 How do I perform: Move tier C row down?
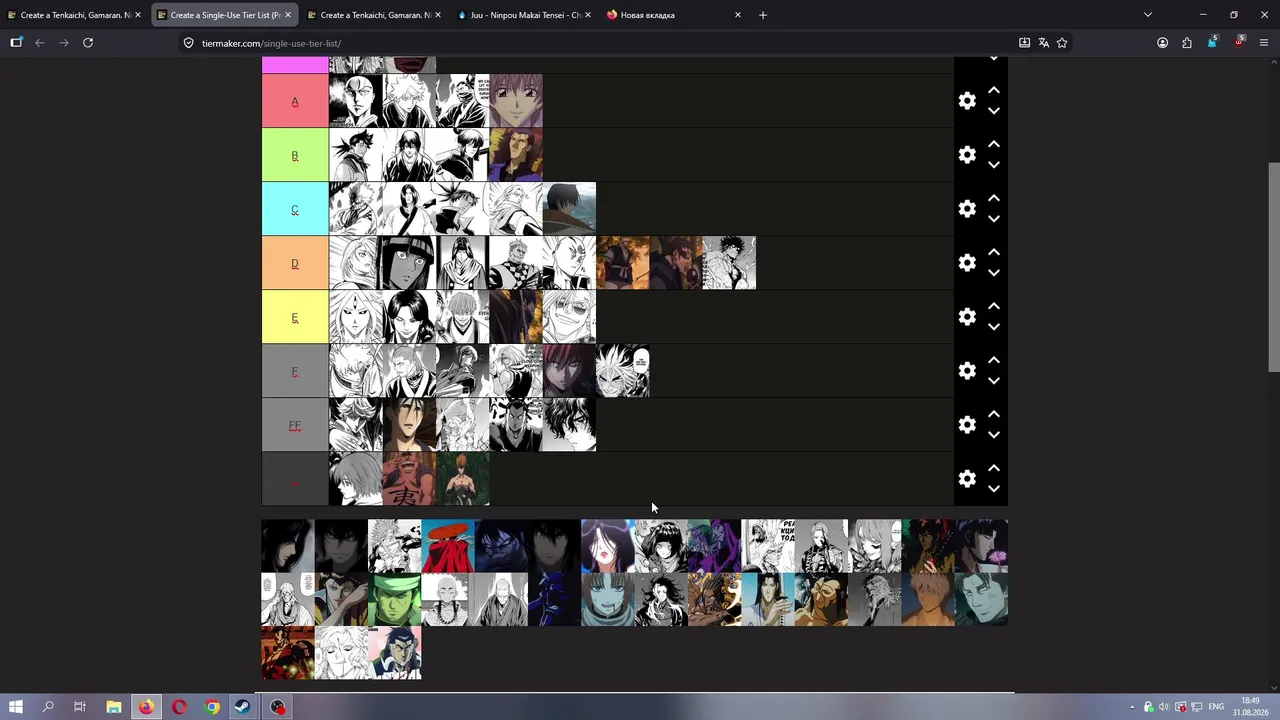point(994,219)
